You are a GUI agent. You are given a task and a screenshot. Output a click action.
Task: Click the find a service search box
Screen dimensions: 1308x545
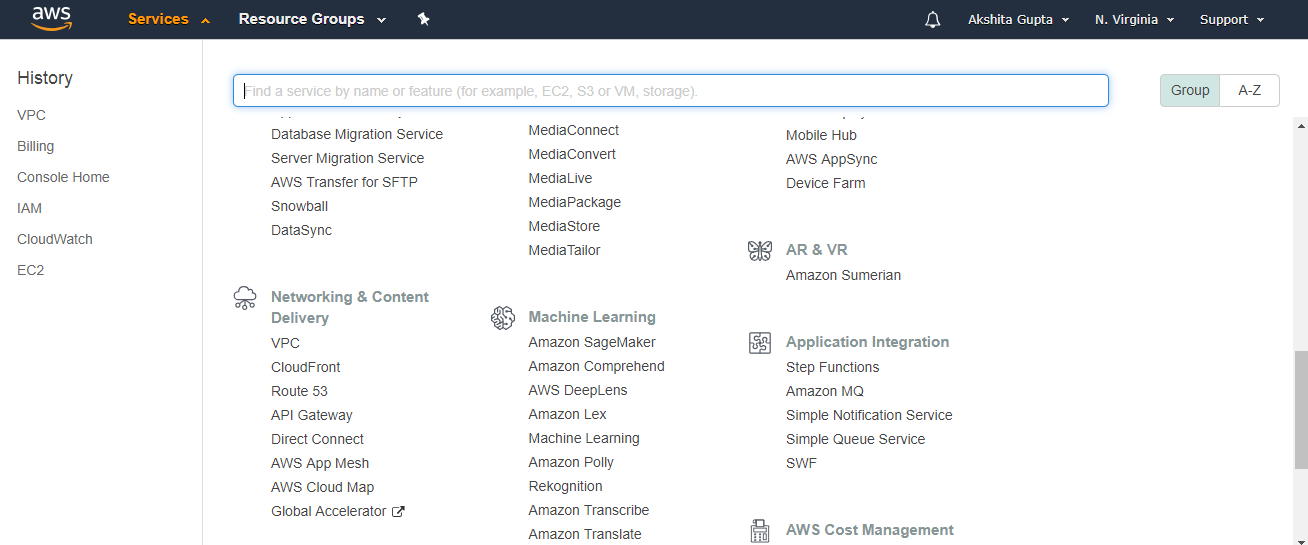tap(671, 90)
